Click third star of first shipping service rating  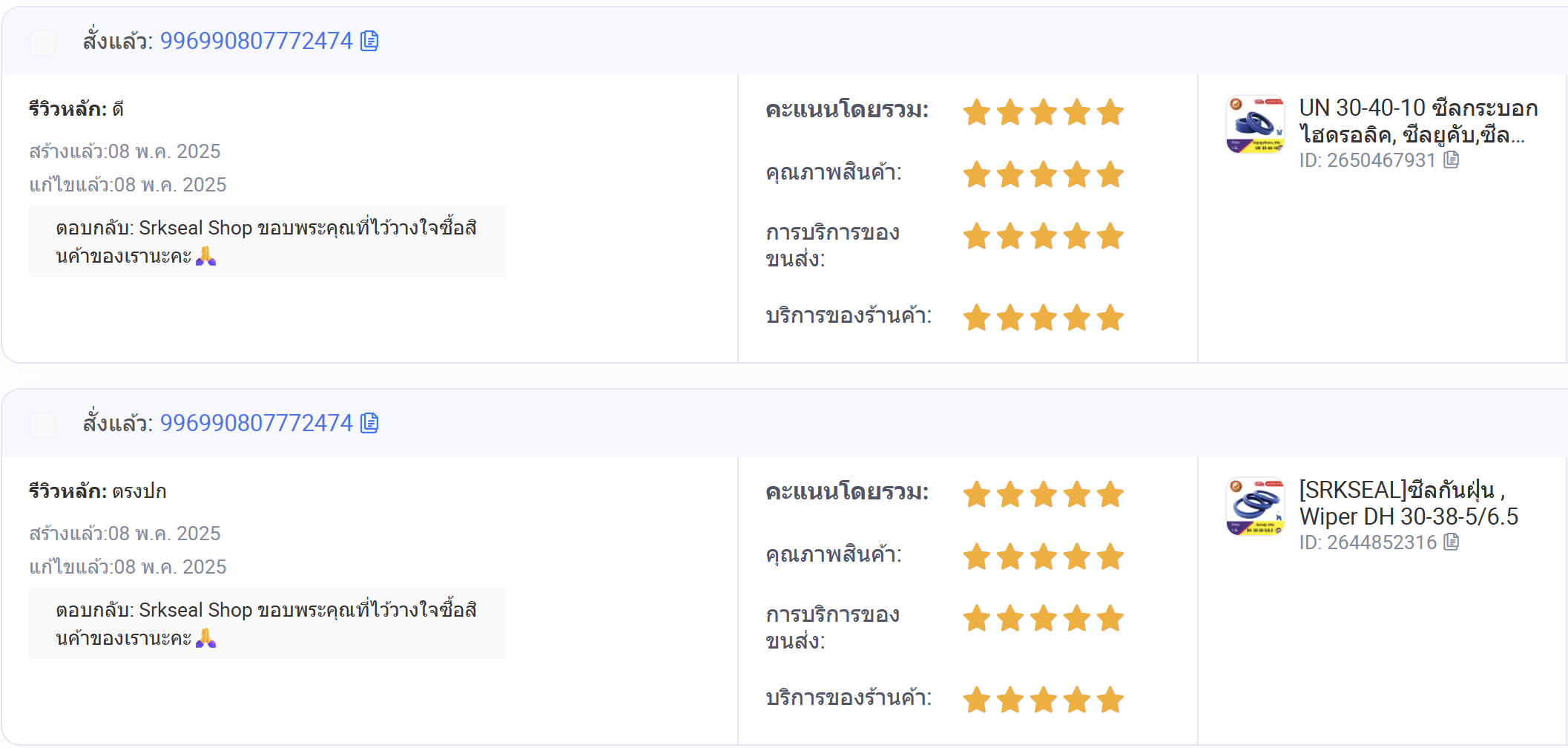1044,237
